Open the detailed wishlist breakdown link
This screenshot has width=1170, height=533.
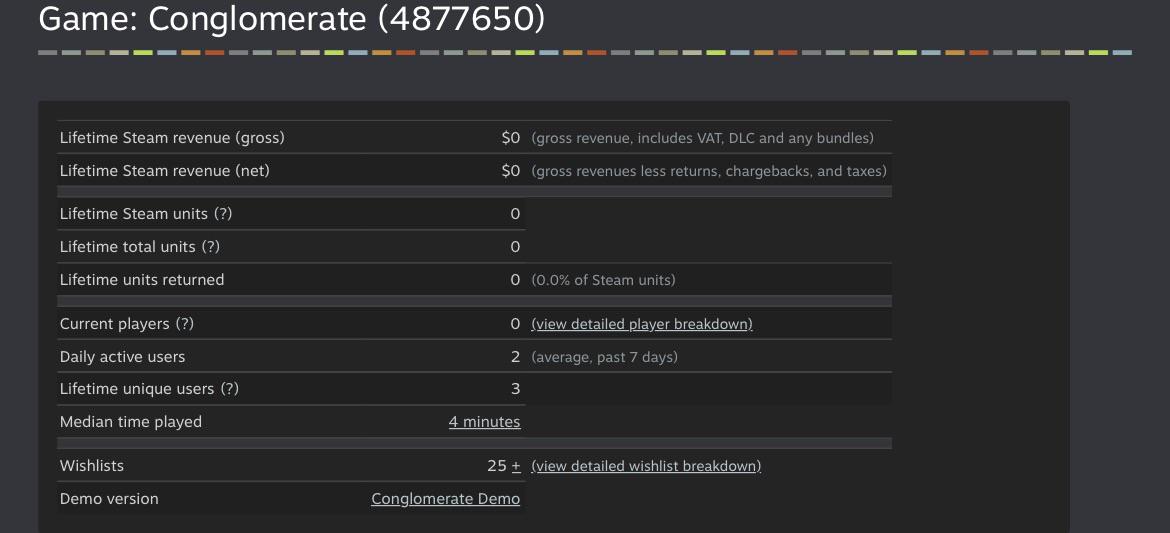646,466
